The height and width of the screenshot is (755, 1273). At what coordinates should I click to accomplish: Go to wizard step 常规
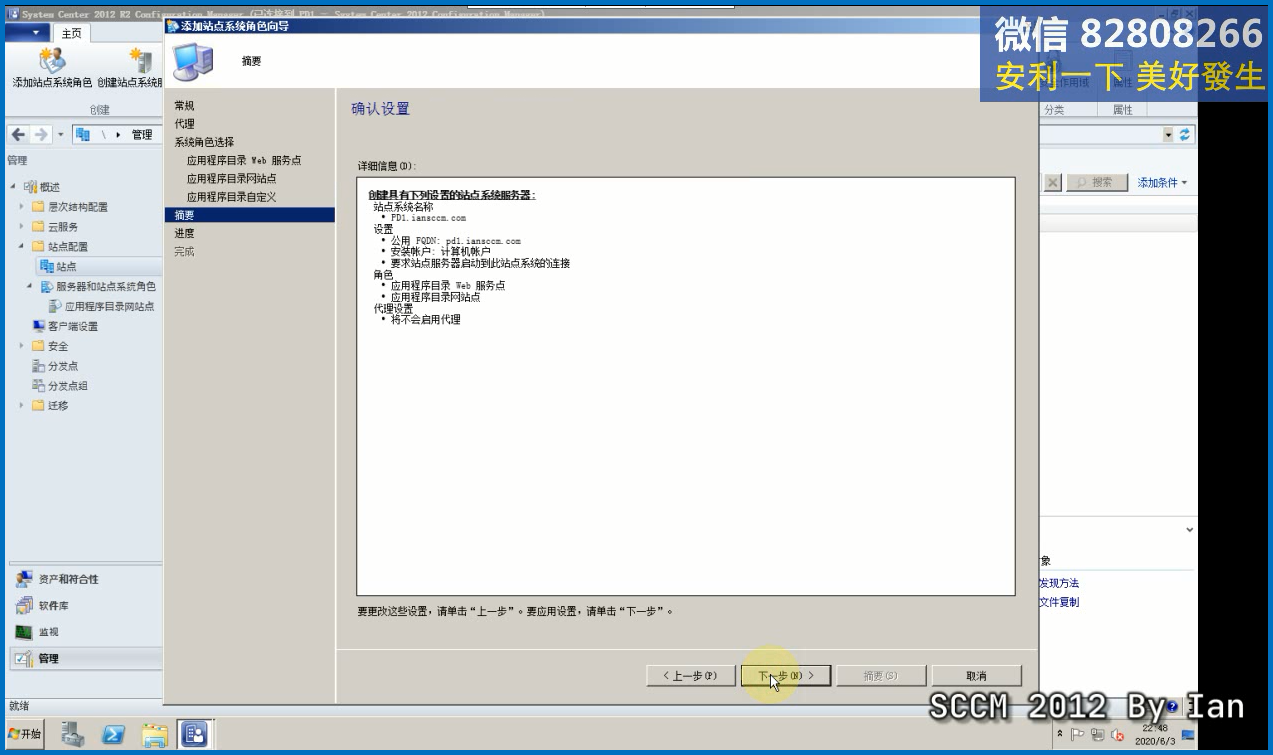point(184,105)
